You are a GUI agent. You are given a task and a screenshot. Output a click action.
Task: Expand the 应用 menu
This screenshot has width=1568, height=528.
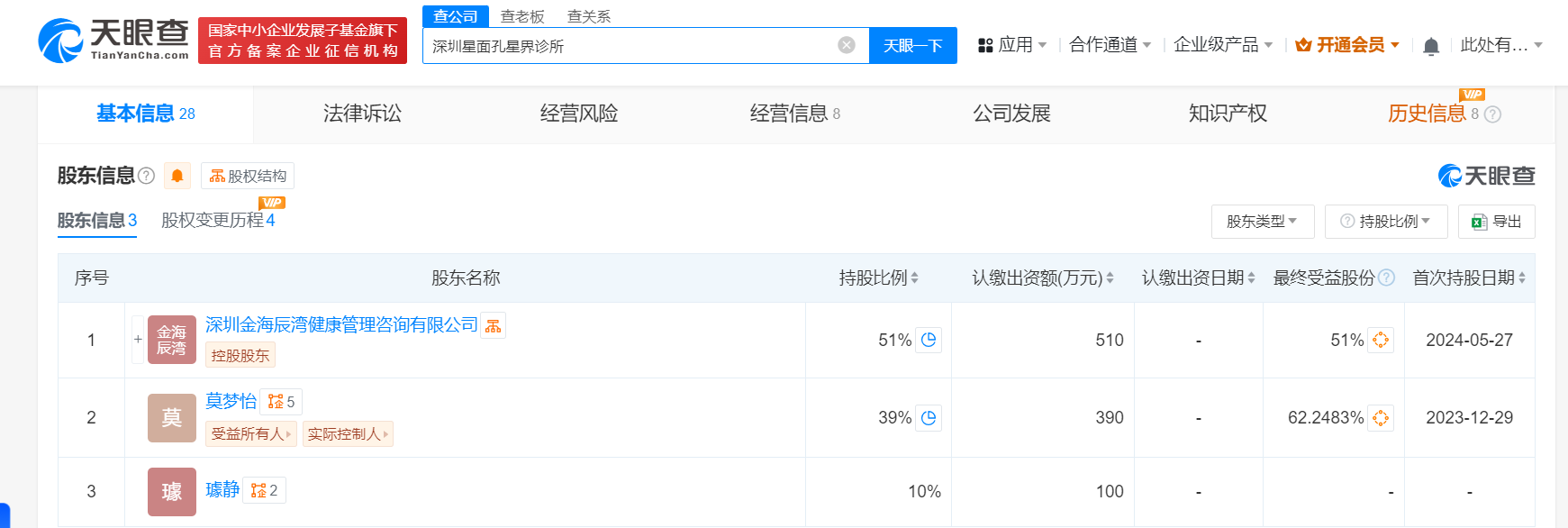pos(1013,45)
